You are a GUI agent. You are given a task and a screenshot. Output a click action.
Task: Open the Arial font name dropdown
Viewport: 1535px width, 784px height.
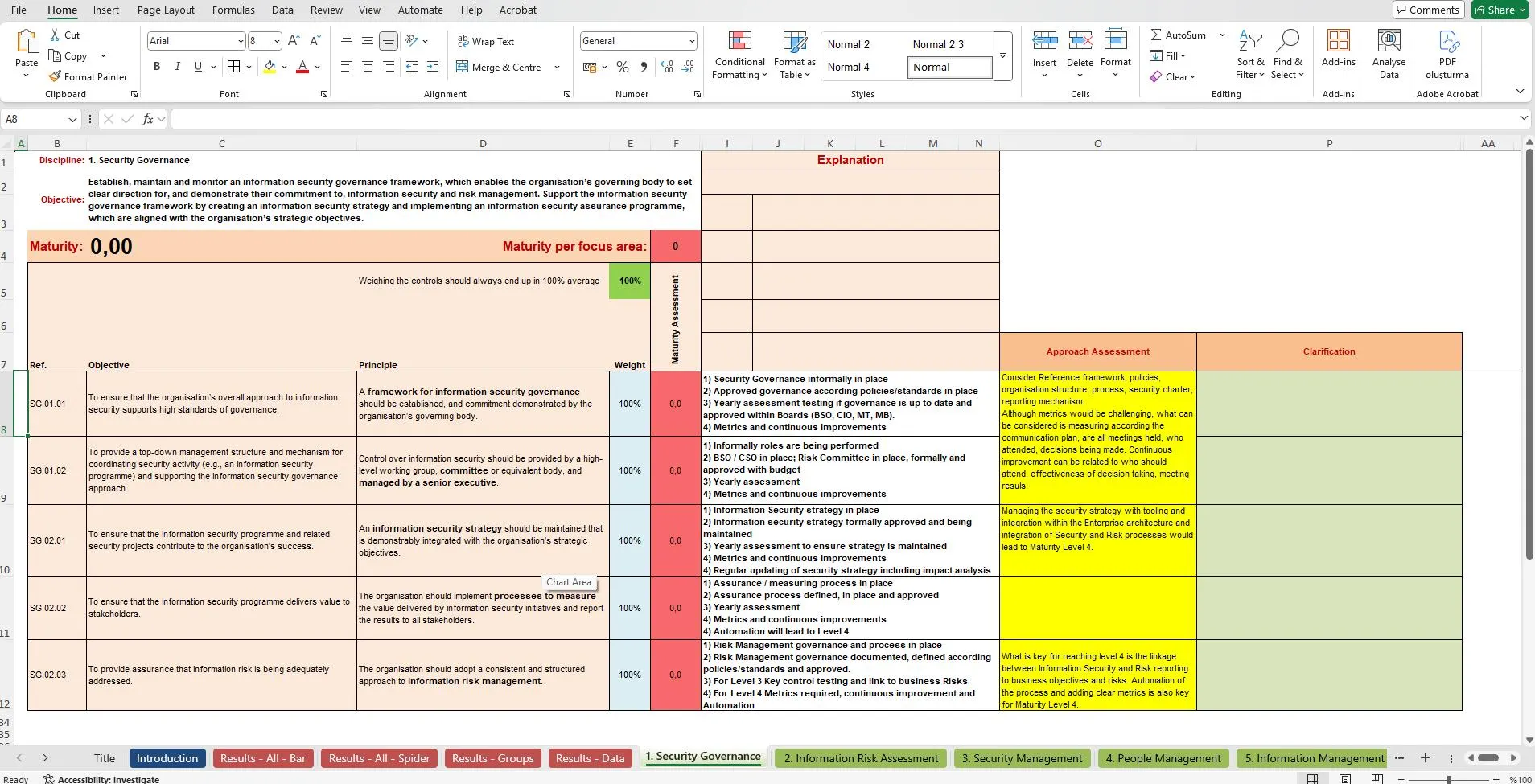click(240, 41)
